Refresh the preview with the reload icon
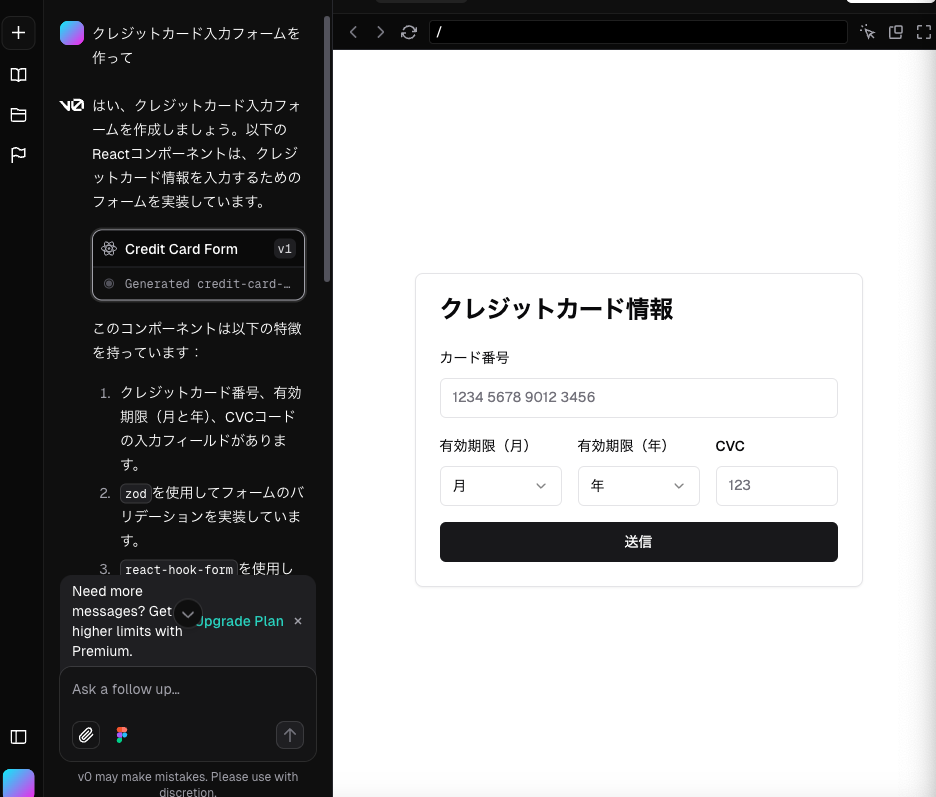The image size is (936, 797). pyautogui.click(x=408, y=32)
